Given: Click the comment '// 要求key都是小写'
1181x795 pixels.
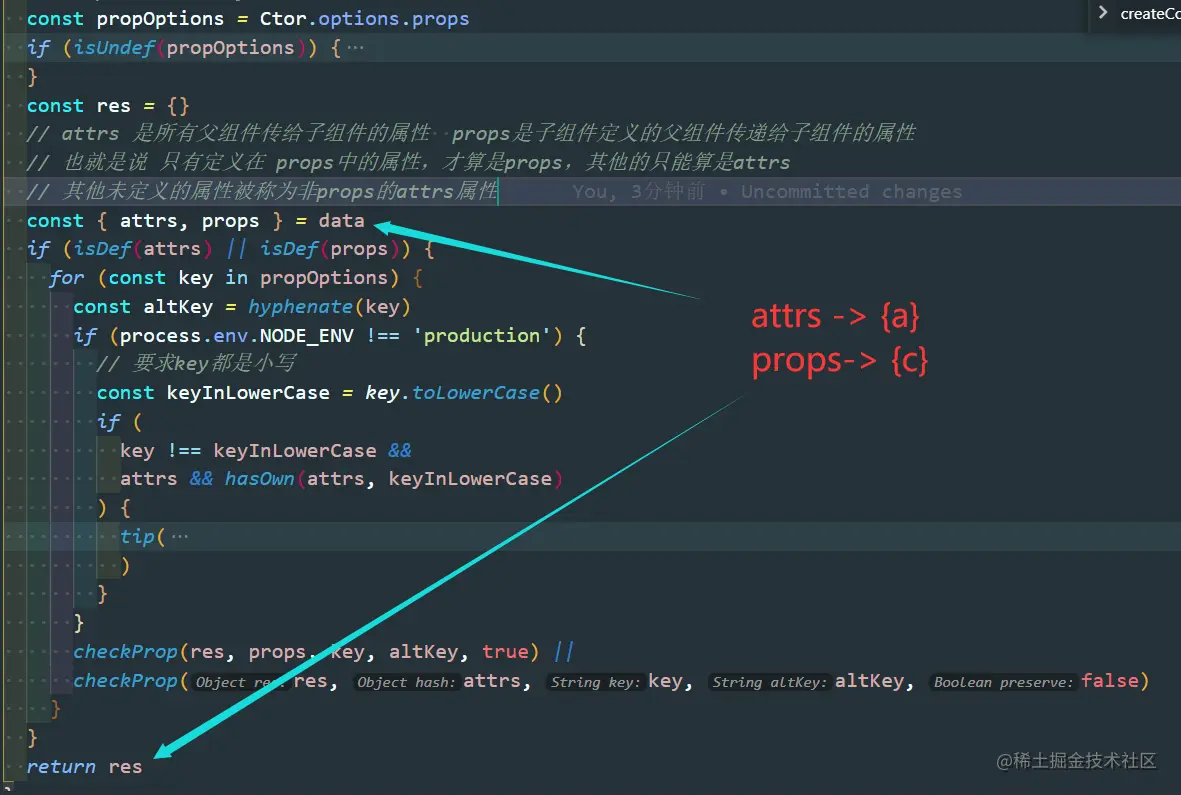Looking at the screenshot, I should point(196,364).
